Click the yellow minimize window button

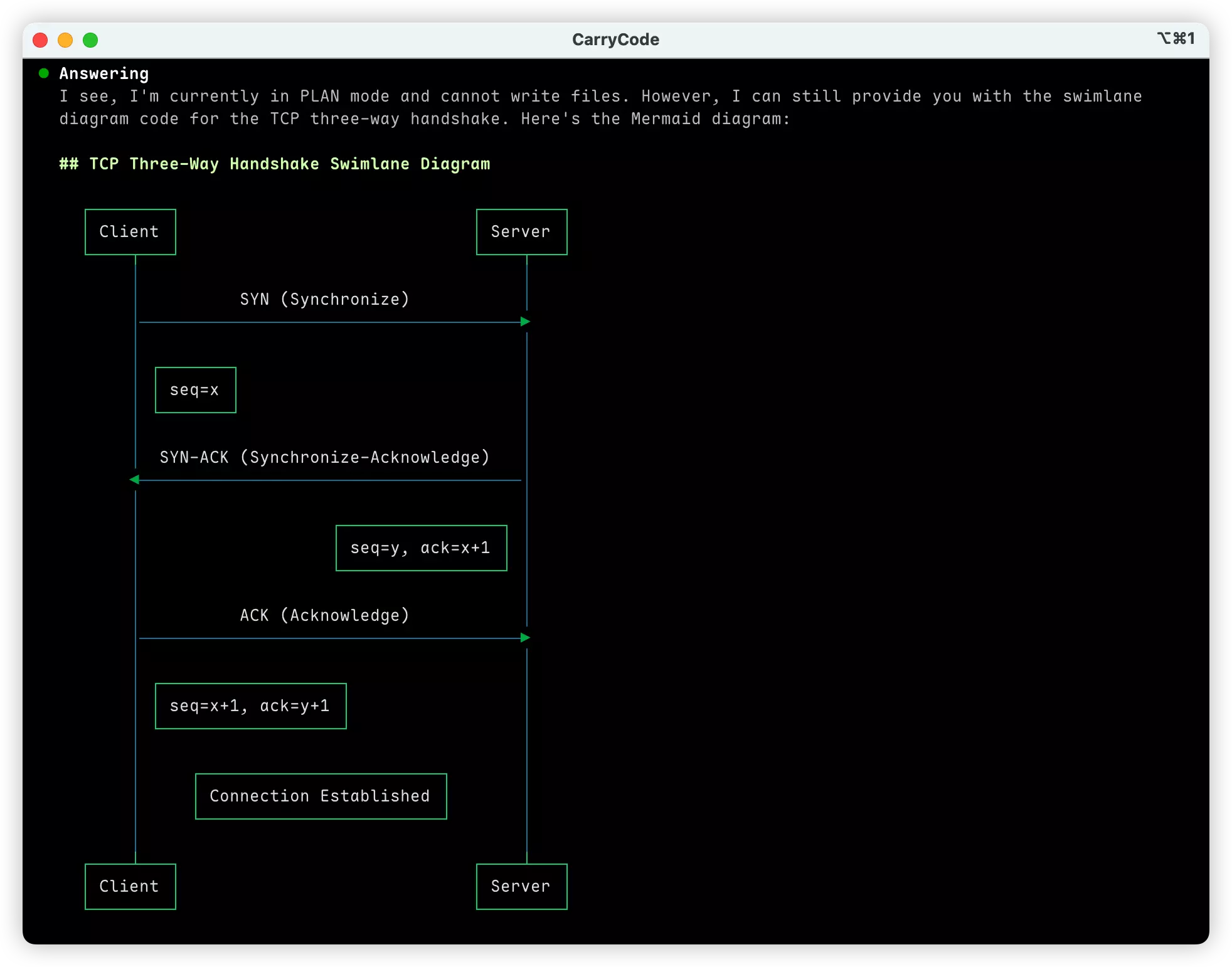click(65, 40)
